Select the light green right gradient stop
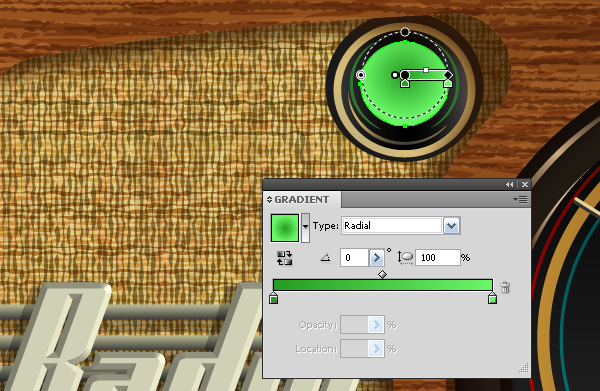Viewport: 600px width, 391px height. click(x=492, y=298)
